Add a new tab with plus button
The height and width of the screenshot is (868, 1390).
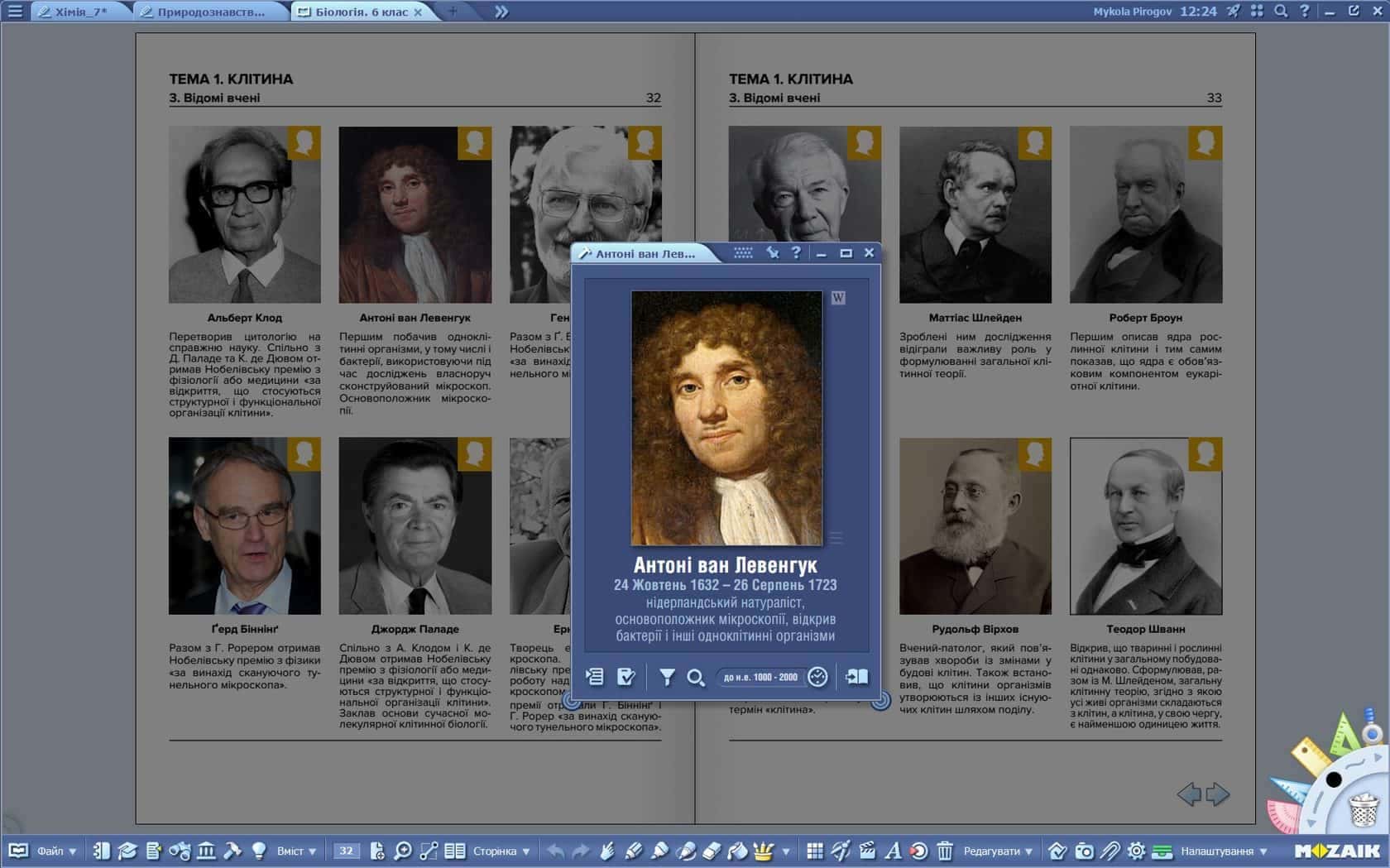(x=453, y=12)
